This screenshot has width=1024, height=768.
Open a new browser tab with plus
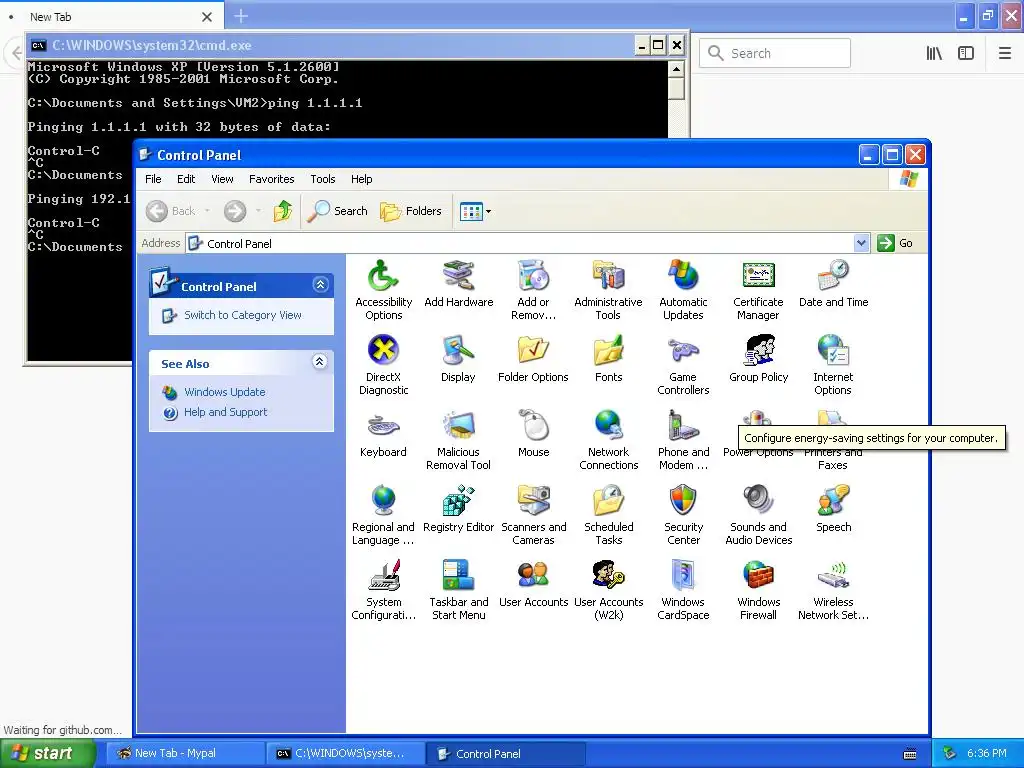tap(241, 16)
